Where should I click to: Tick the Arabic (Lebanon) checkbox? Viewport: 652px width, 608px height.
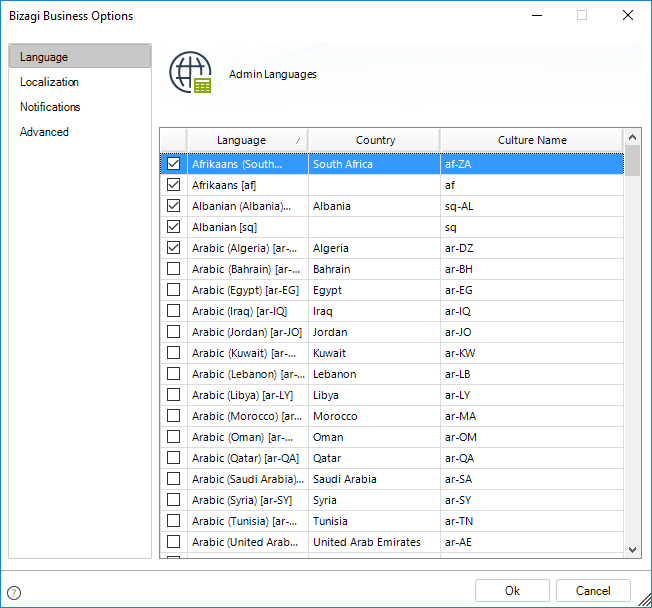173,373
